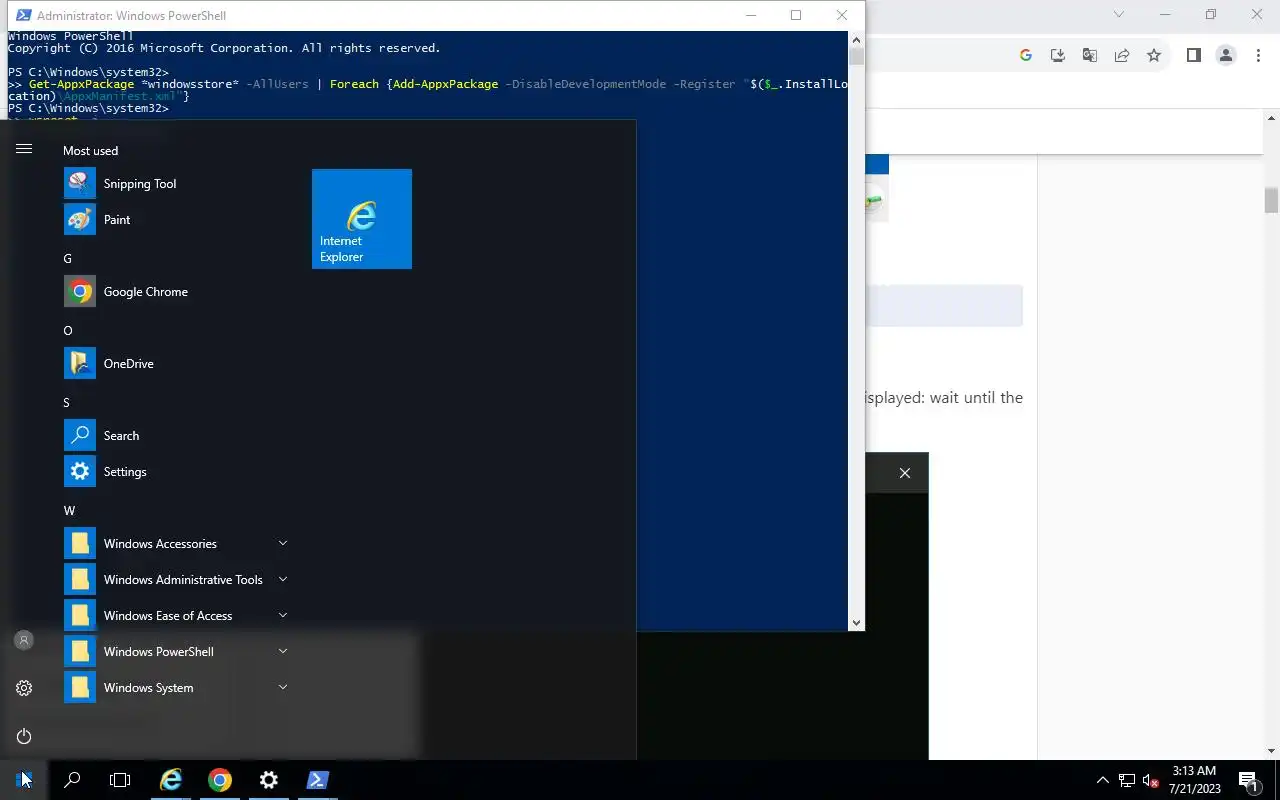The width and height of the screenshot is (1280, 800).
Task: Click the Windows Start button
Action: (24, 780)
